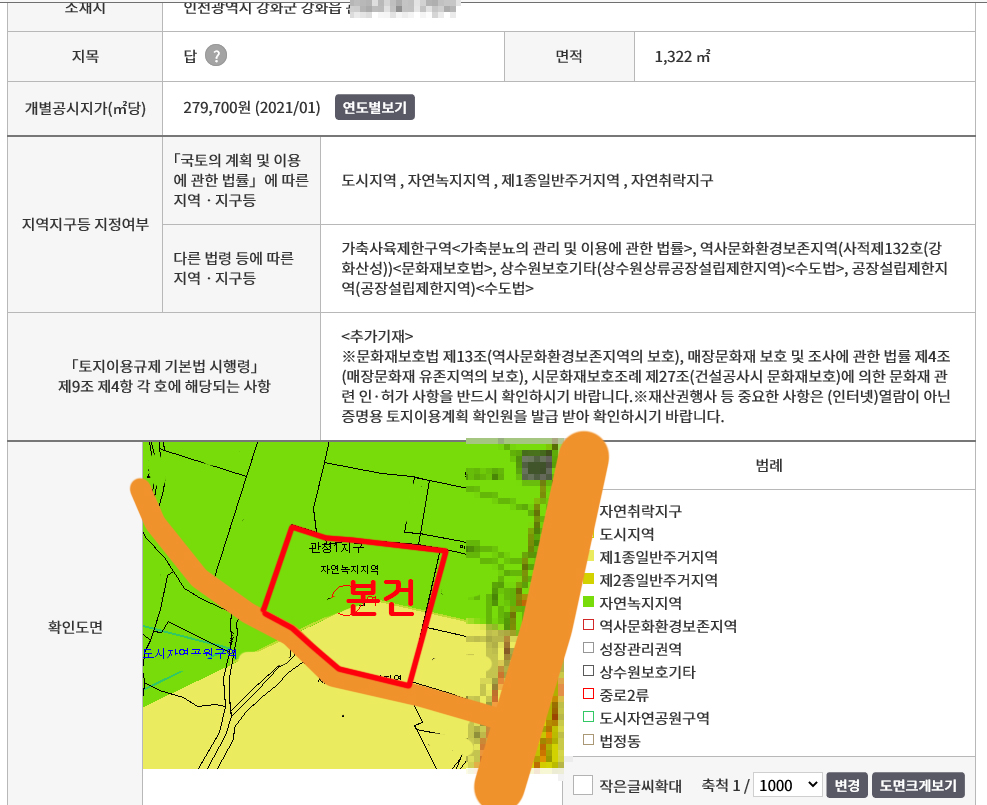Click the red 역사문화환경보존지역 legend box icon
The image size is (987, 805).
point(590,626)
